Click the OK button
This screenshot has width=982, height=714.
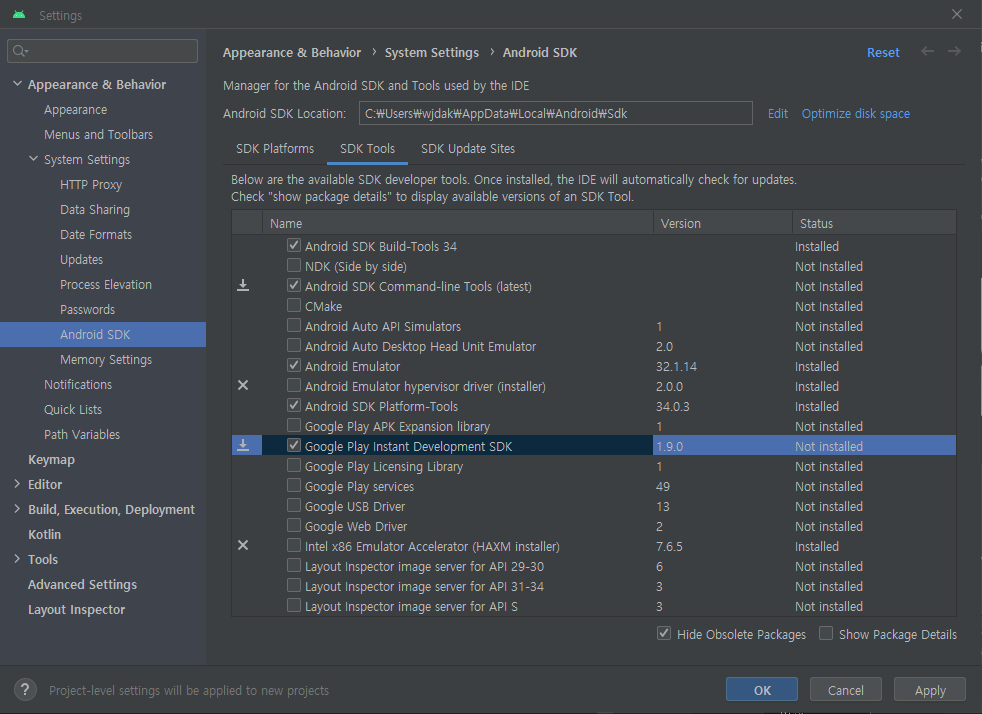(x=762, y=690)
